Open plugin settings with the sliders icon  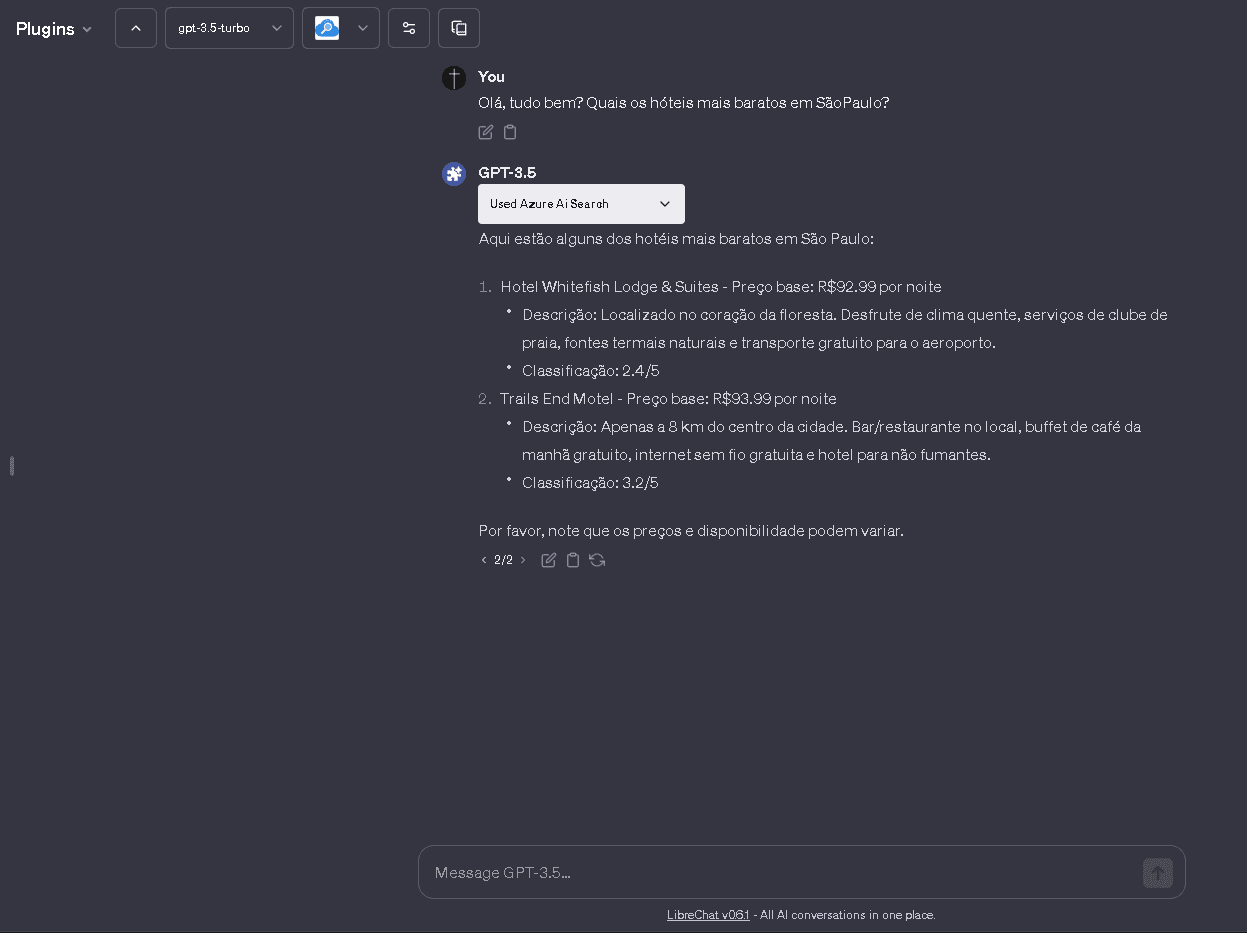[x=409, y=27]
